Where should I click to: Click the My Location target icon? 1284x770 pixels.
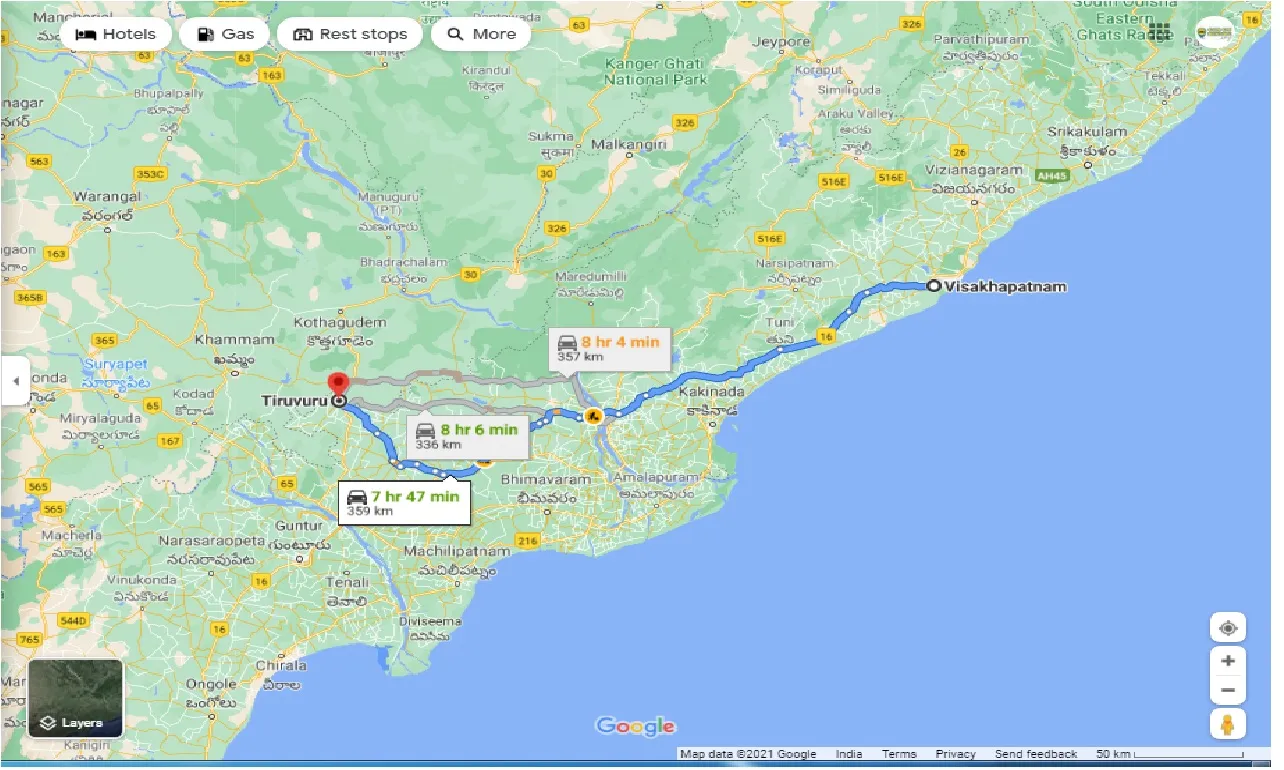pos(1228,627)
